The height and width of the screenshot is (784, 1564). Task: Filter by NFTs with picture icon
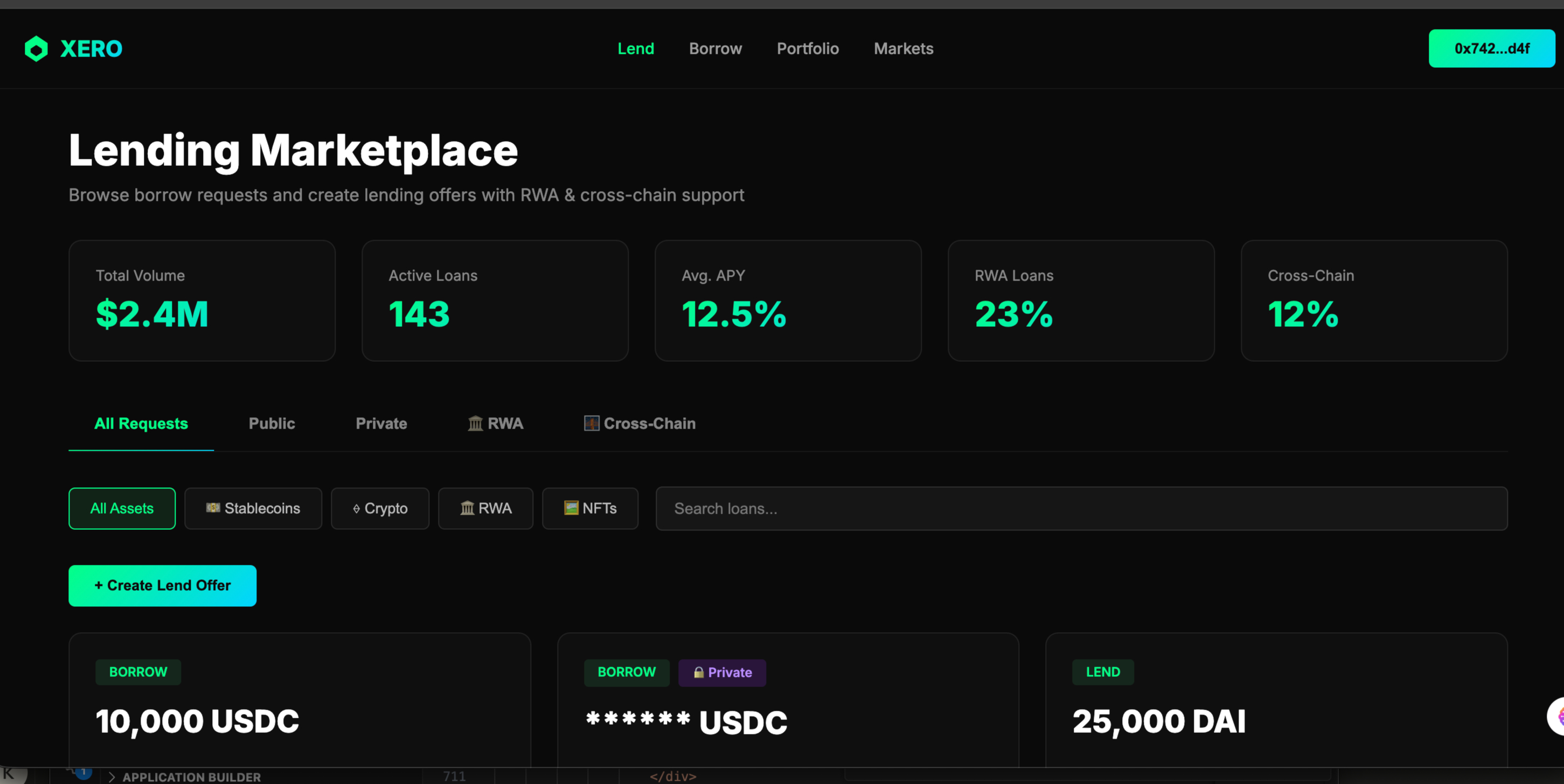pyautogui.click(x=589, y=508)
